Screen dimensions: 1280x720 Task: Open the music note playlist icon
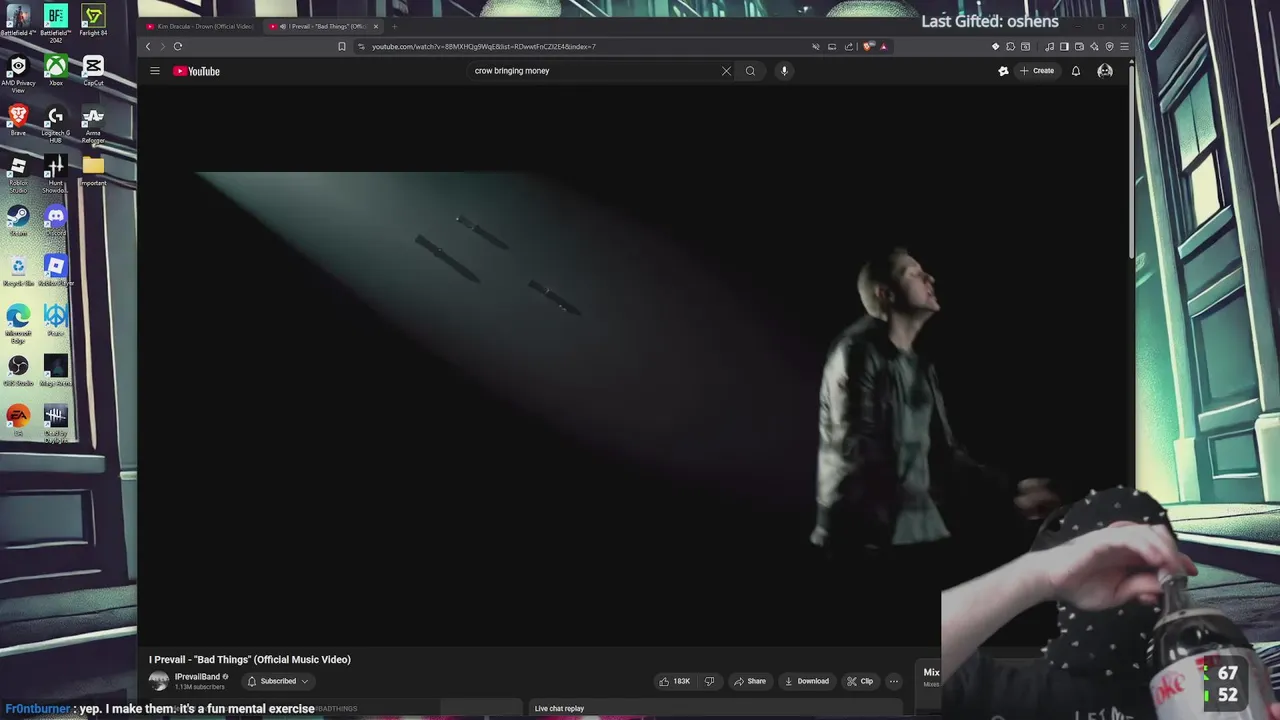[1049, 46]
